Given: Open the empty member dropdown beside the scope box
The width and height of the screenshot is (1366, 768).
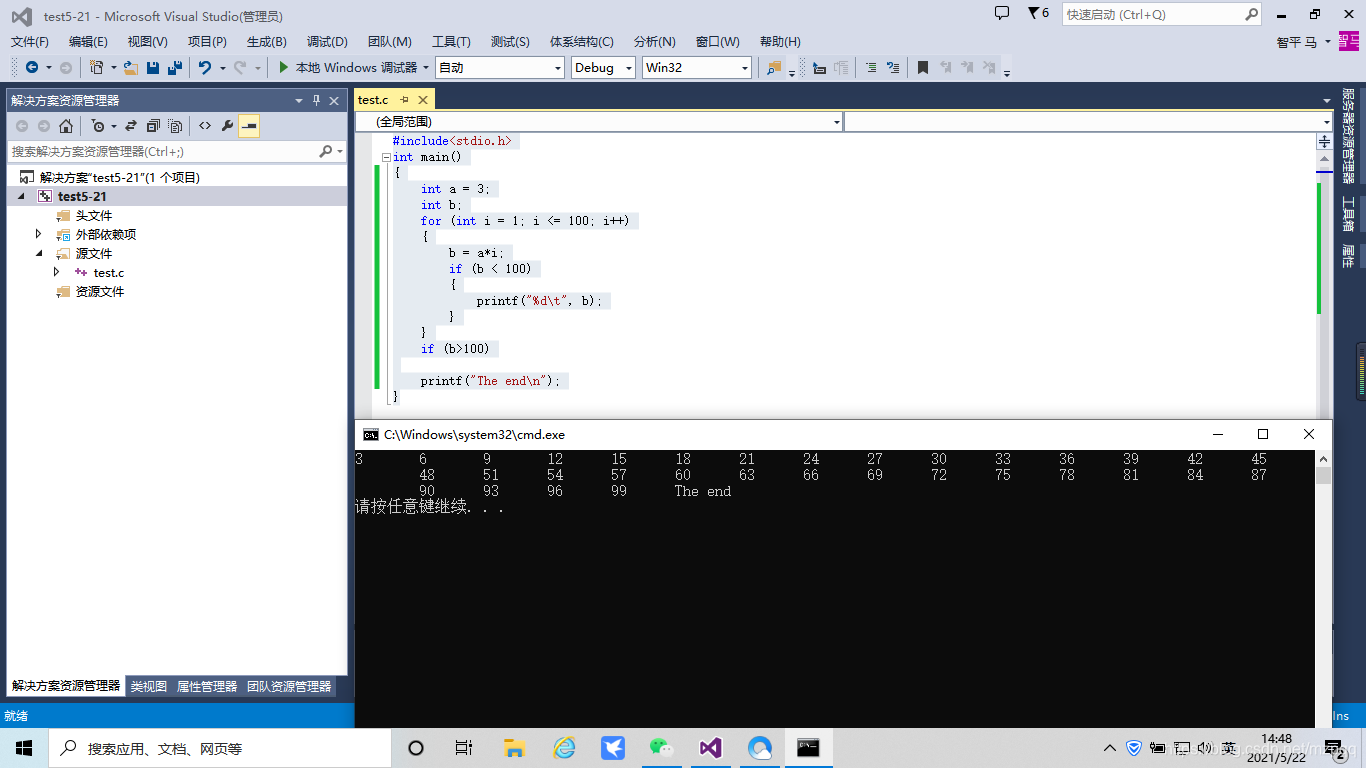Looking at the screenshot, I should pyautogui.click(x=1088, y=121).
